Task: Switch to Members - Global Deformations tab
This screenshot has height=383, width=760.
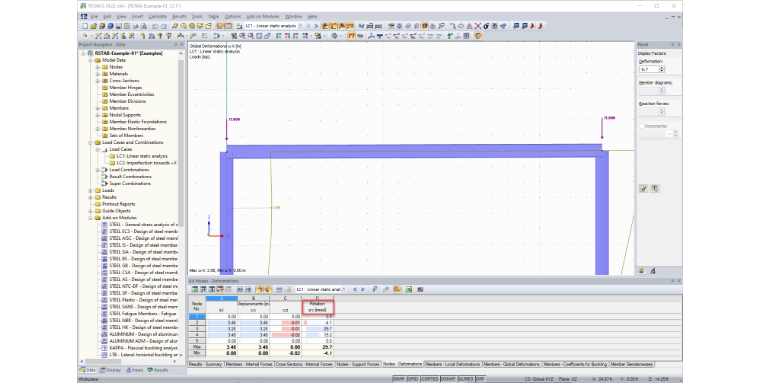Action: coord(511,364)
